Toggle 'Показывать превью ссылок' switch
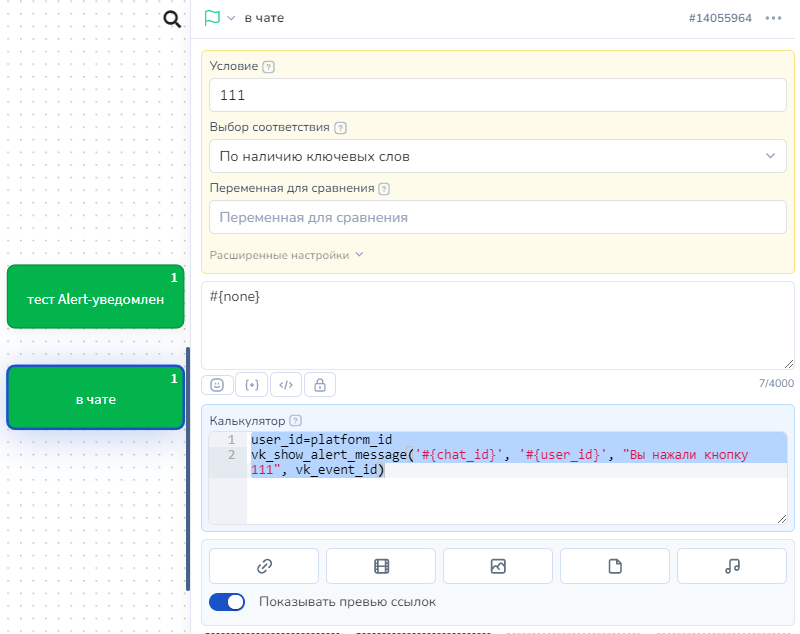The height and width of the screenshot is (634, 800). coord(227,602)
